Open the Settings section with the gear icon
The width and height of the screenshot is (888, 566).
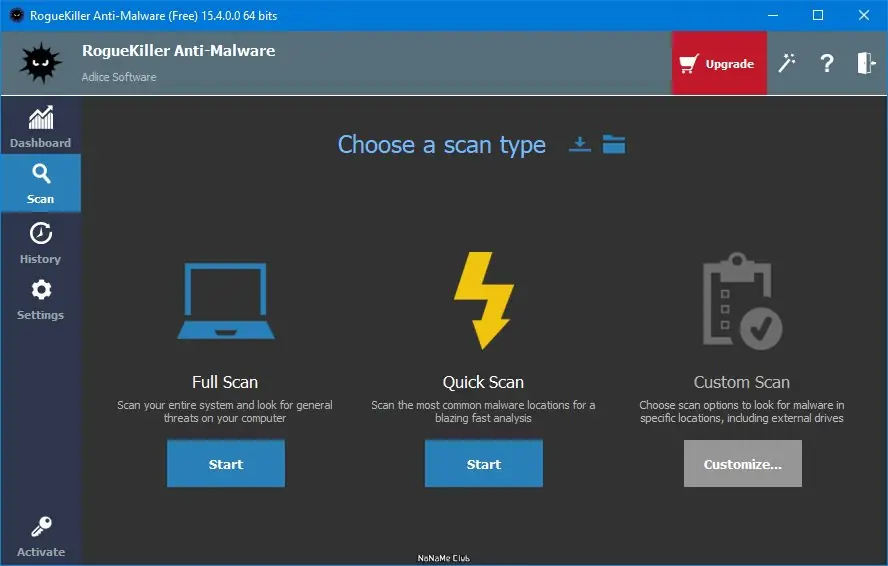pos(40,300)
